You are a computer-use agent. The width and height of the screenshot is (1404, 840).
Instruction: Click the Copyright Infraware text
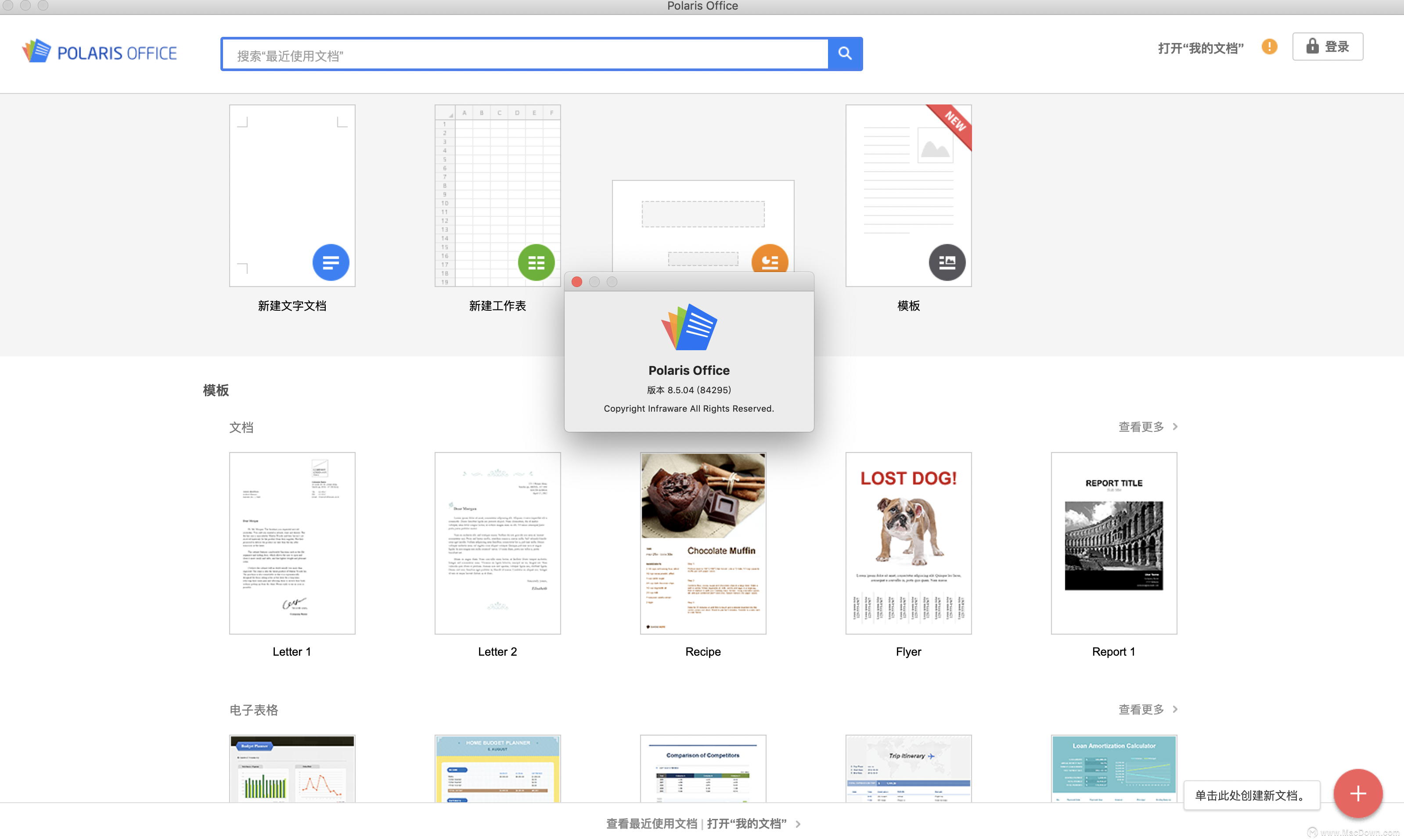point(689,409)
